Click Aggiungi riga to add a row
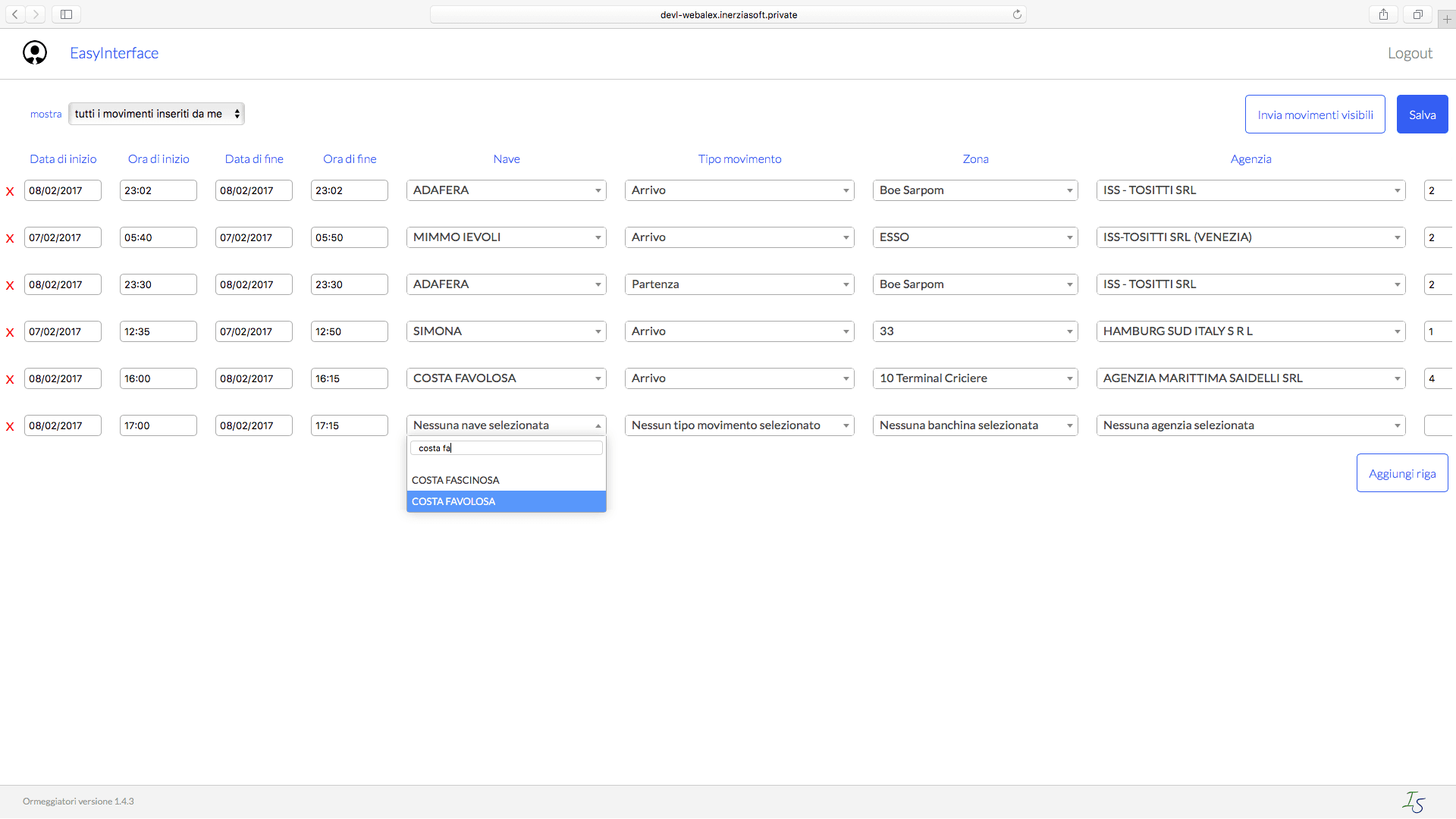This screenshot has width=1456, height=819. click(x=1402, y=472)
